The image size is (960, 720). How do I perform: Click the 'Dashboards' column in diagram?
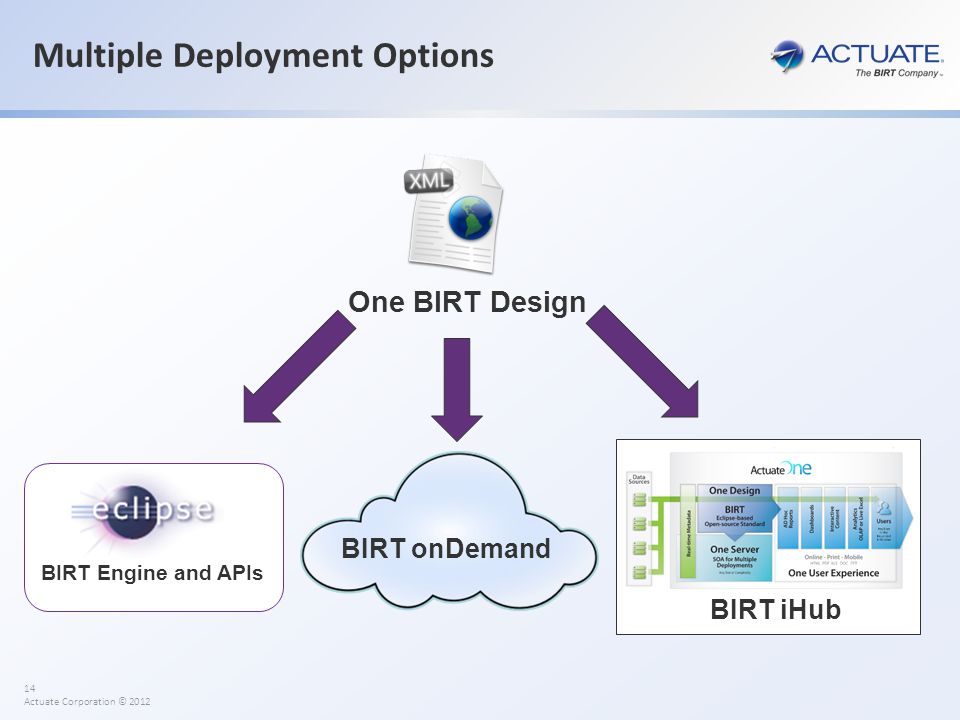(811, 518)
